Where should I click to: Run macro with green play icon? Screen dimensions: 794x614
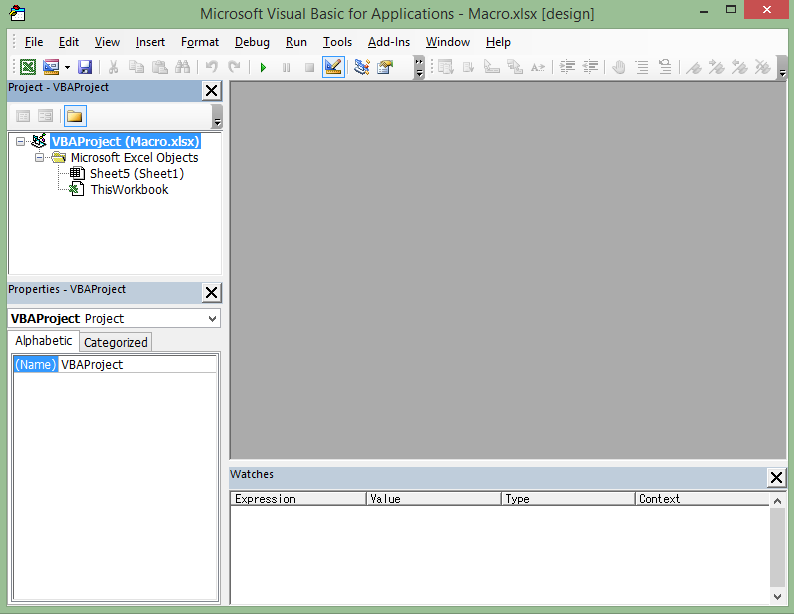pyautogui.click(x=263, y=67)
